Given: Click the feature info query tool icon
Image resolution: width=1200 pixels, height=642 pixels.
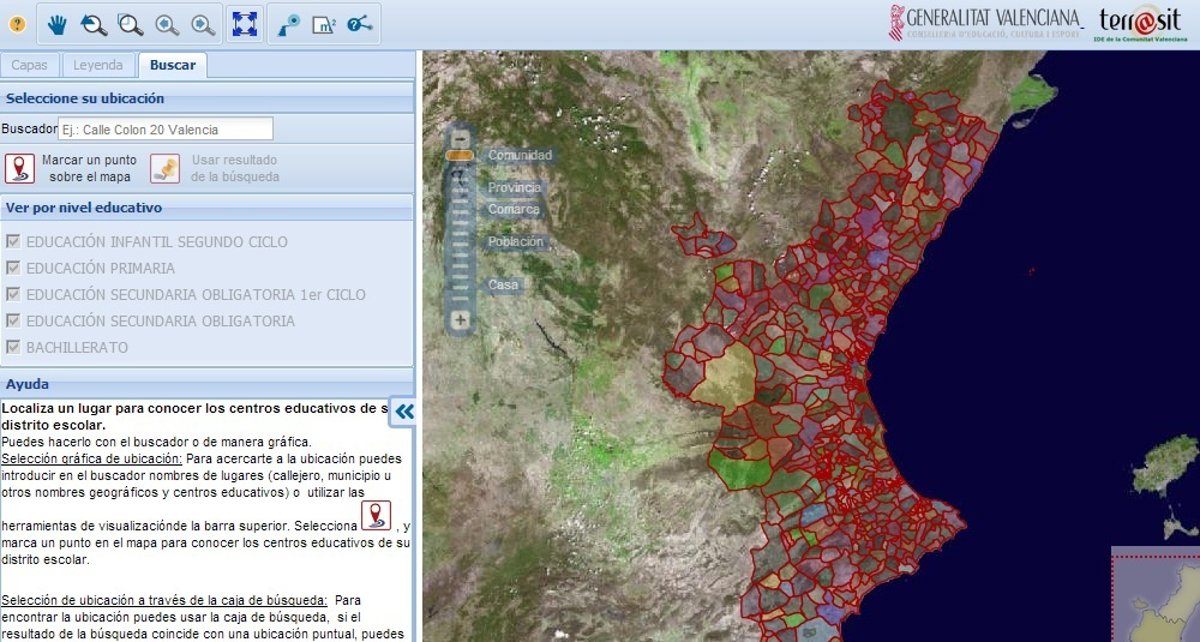Looking at the screenshot, I should (360, 25).
